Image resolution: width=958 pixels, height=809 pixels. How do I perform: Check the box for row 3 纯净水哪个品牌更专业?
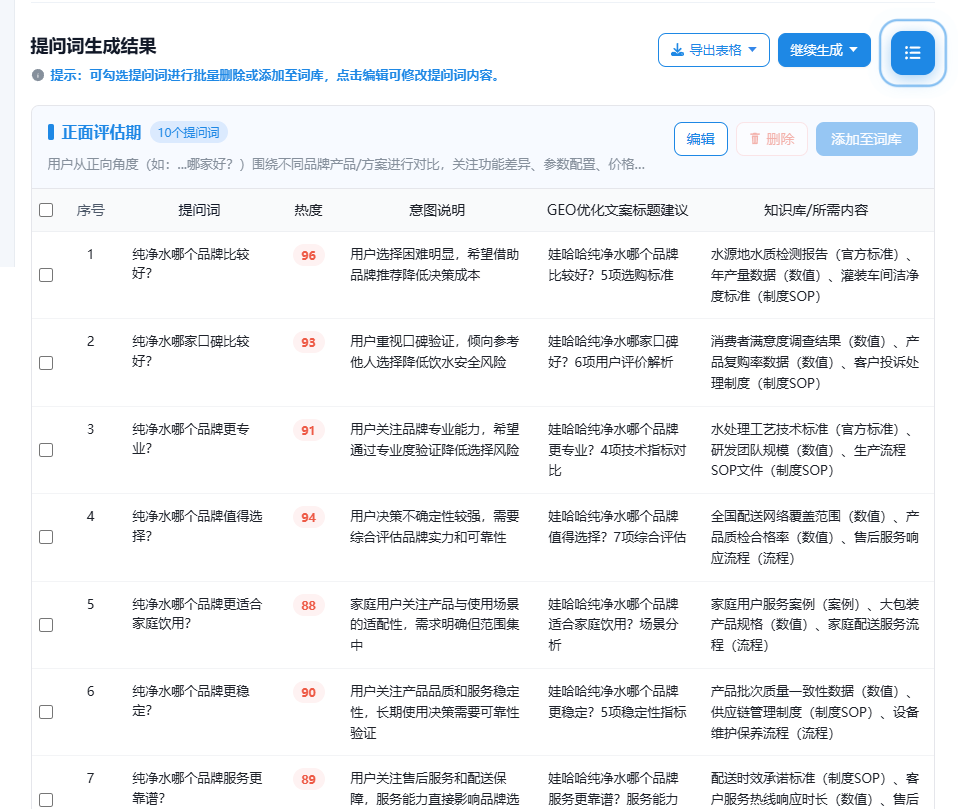click(46, 450)
